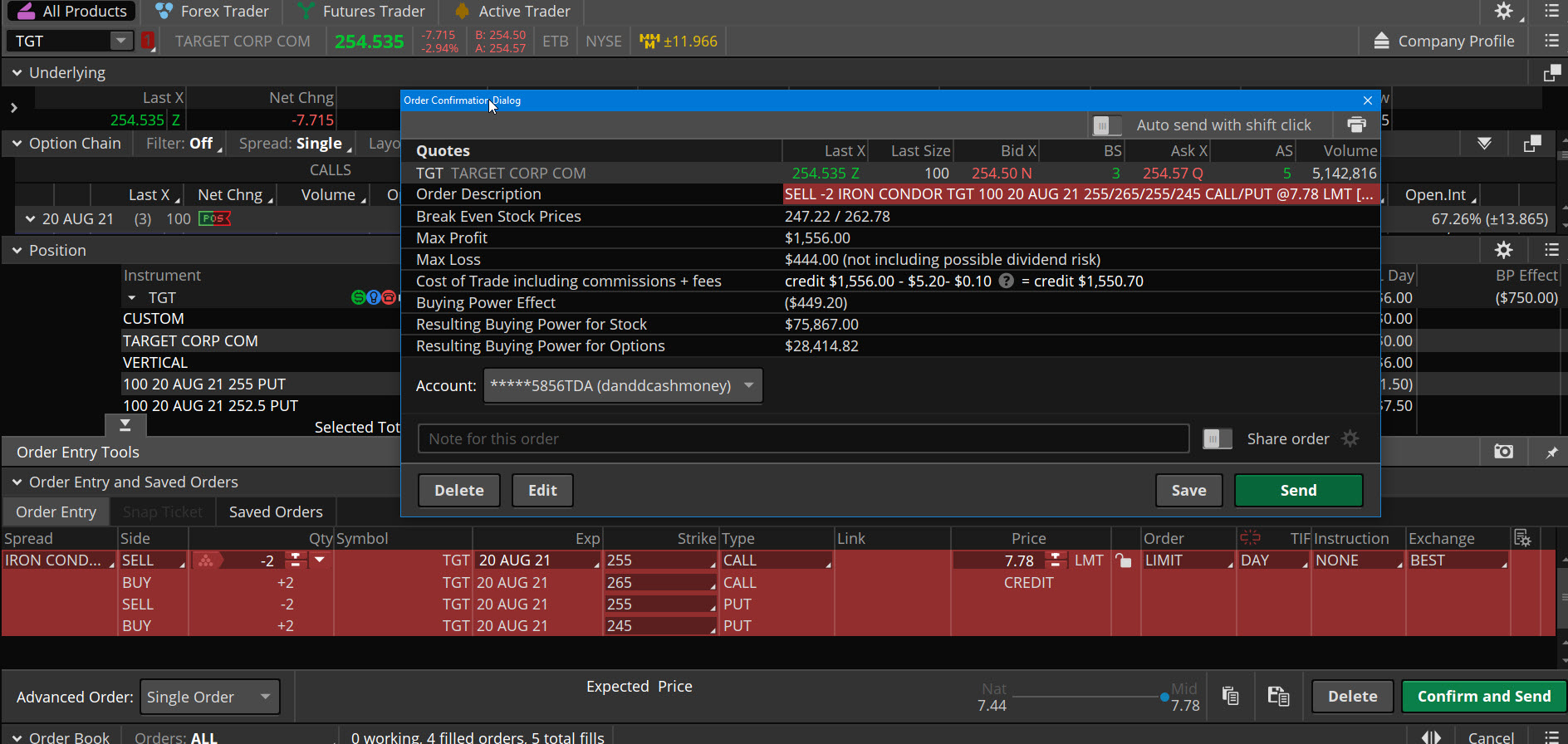Click the double-arrow icon in Option Chain header
Image resolution: width=1568 pixels, height=744 pixels.
pos(1484,144)
